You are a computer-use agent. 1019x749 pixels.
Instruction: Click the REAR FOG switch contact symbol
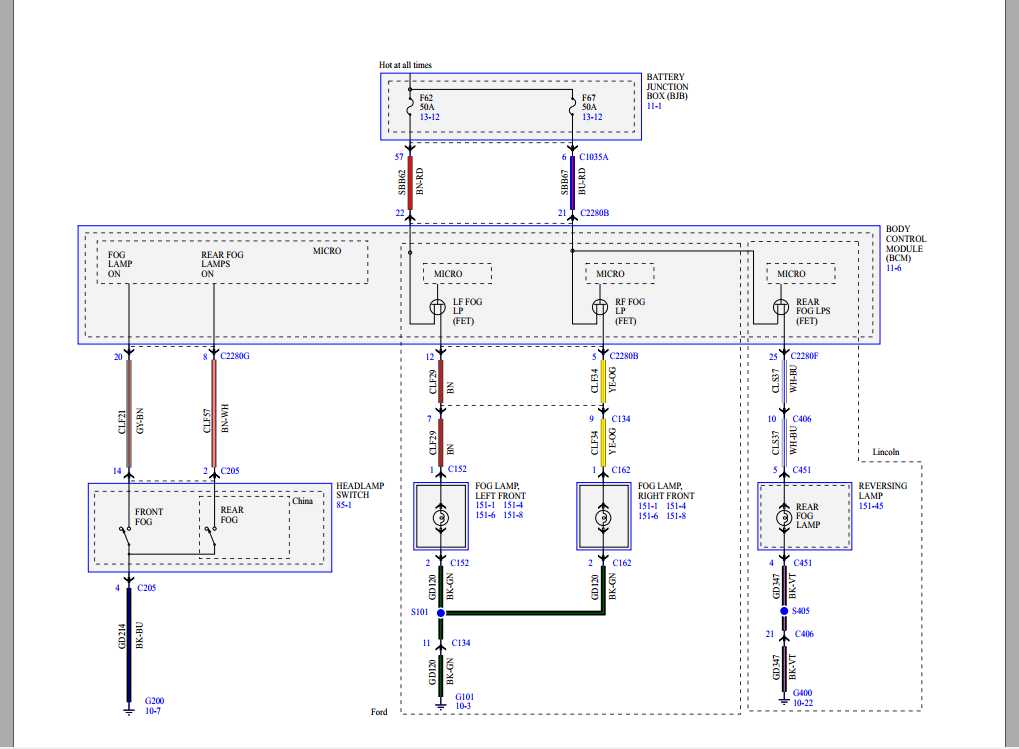(x=211, y=537)
